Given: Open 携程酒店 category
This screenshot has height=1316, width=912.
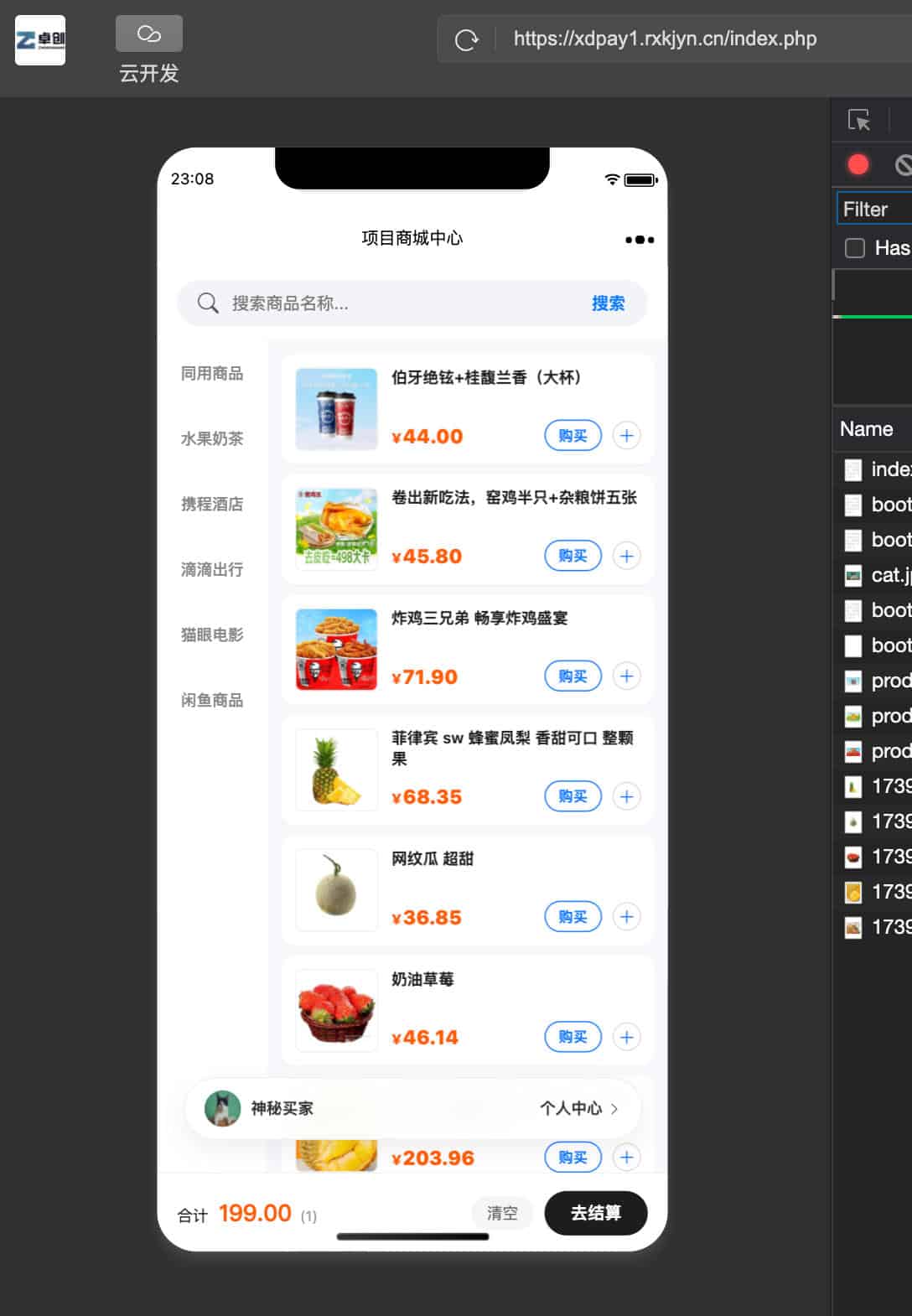Looking at the screenshot, I should (x=212, y=504).
